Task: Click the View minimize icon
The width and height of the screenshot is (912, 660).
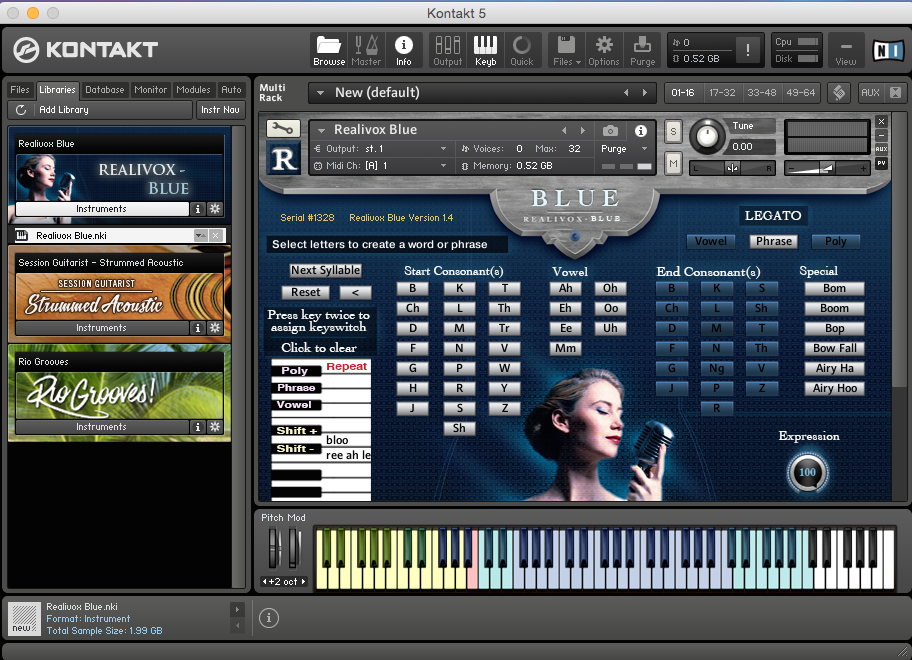Action: tap(846, 50)
